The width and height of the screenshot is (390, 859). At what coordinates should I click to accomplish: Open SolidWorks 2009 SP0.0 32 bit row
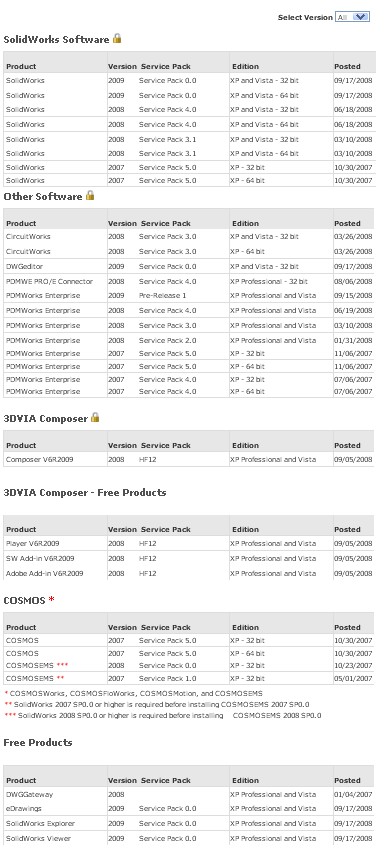[x=189, y=81]
